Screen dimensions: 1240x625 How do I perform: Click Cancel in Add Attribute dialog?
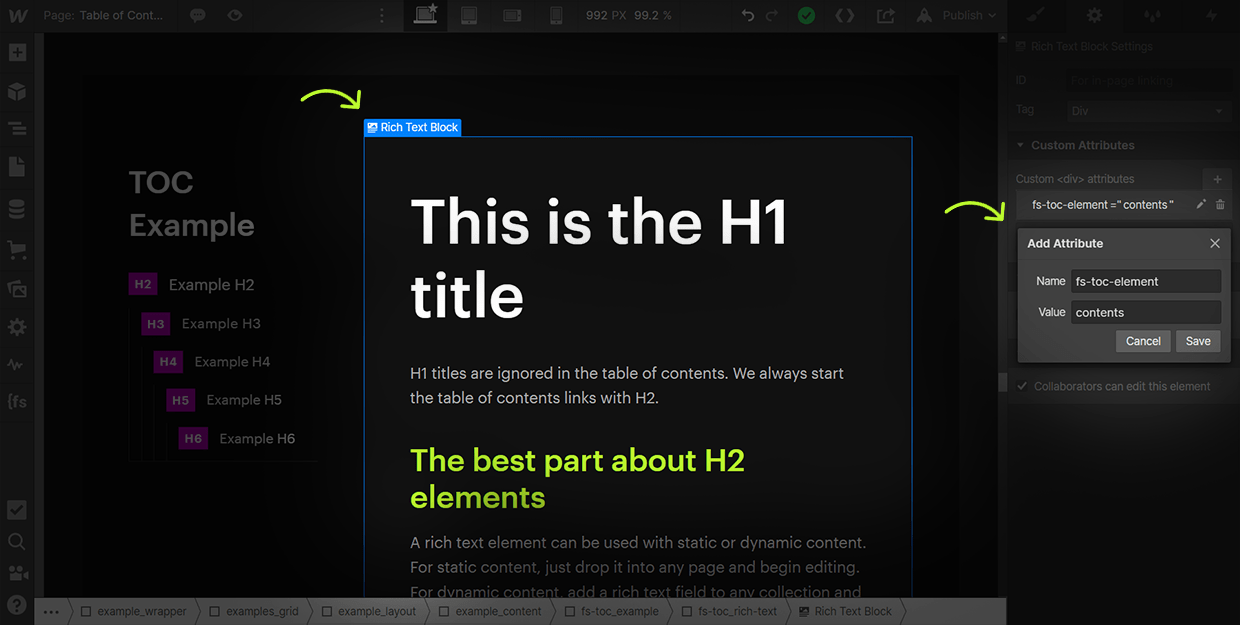pyautogui.click(x=1143, y=341)
